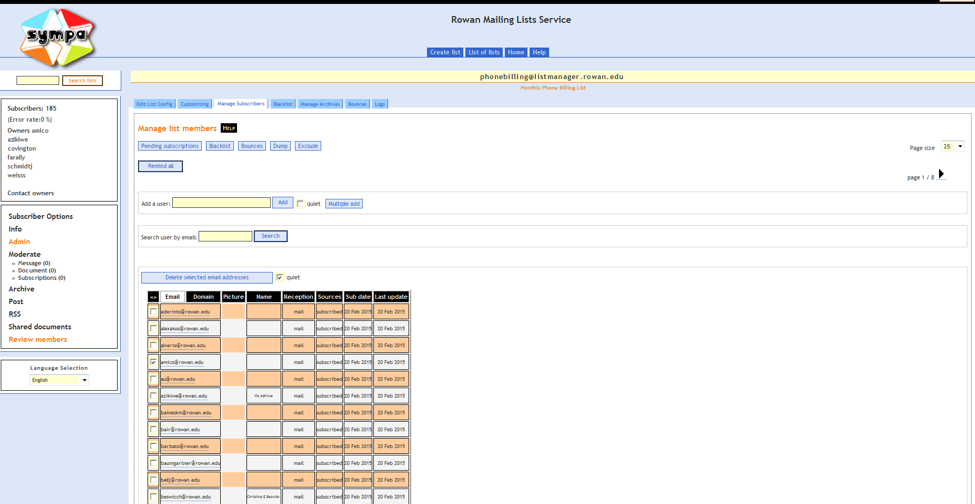Go to Home in top menu

point(516,52)
